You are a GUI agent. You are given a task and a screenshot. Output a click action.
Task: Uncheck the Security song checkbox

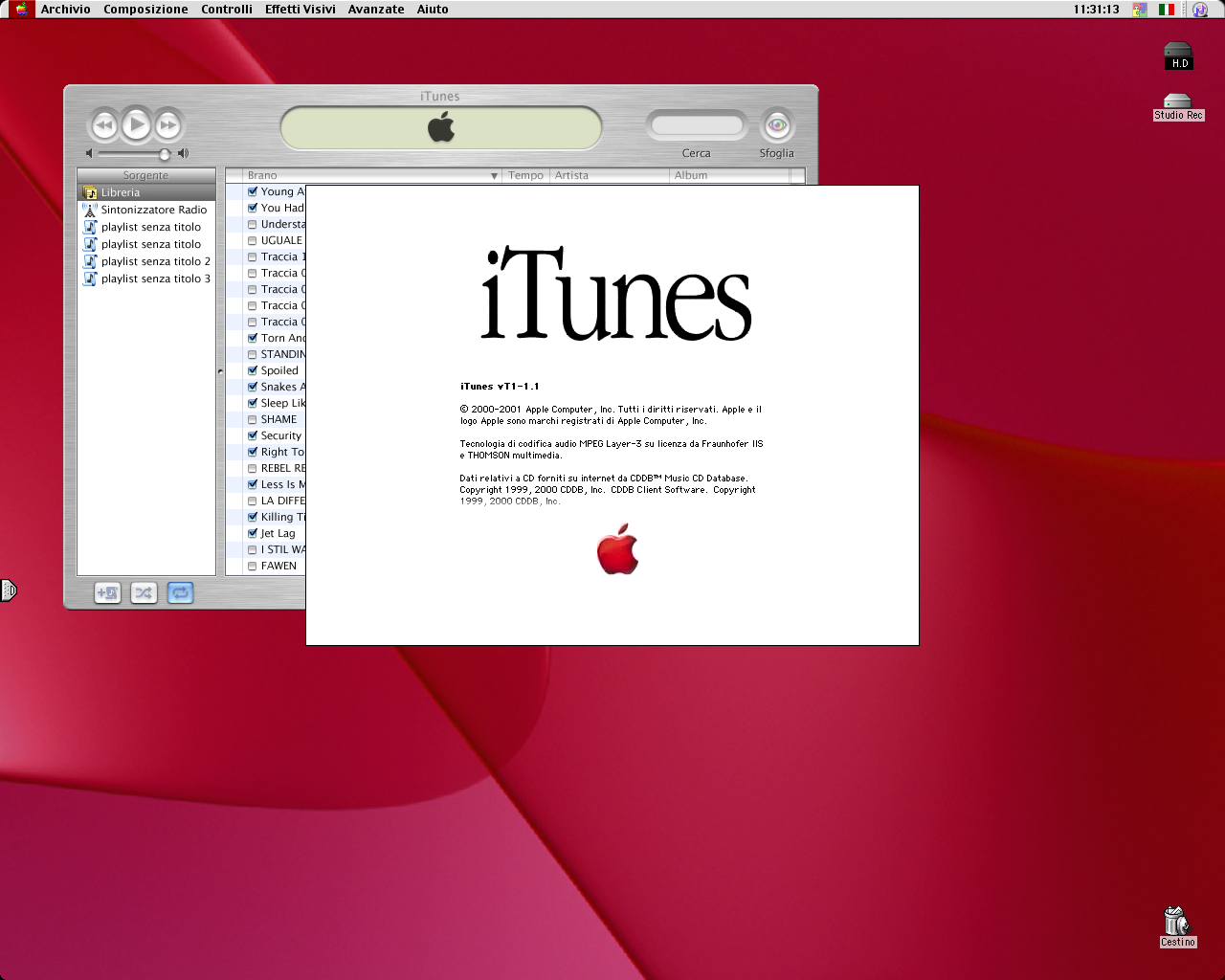tap(253, 435)
